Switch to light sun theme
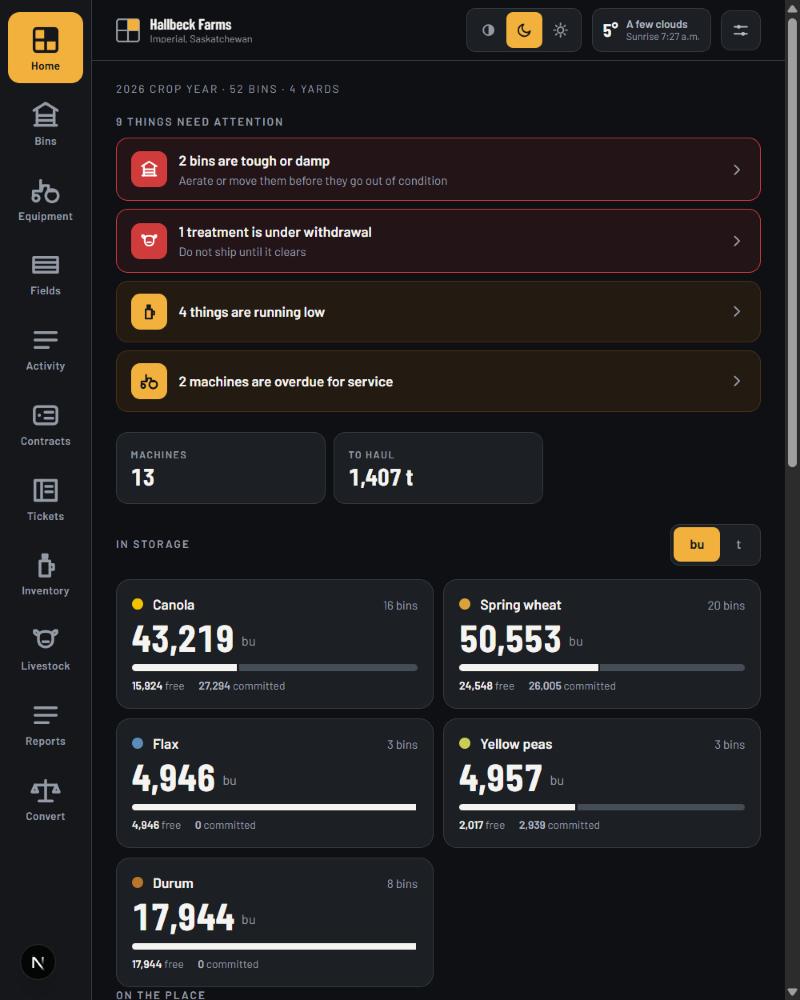The image size is (800, 1000). 560,30
